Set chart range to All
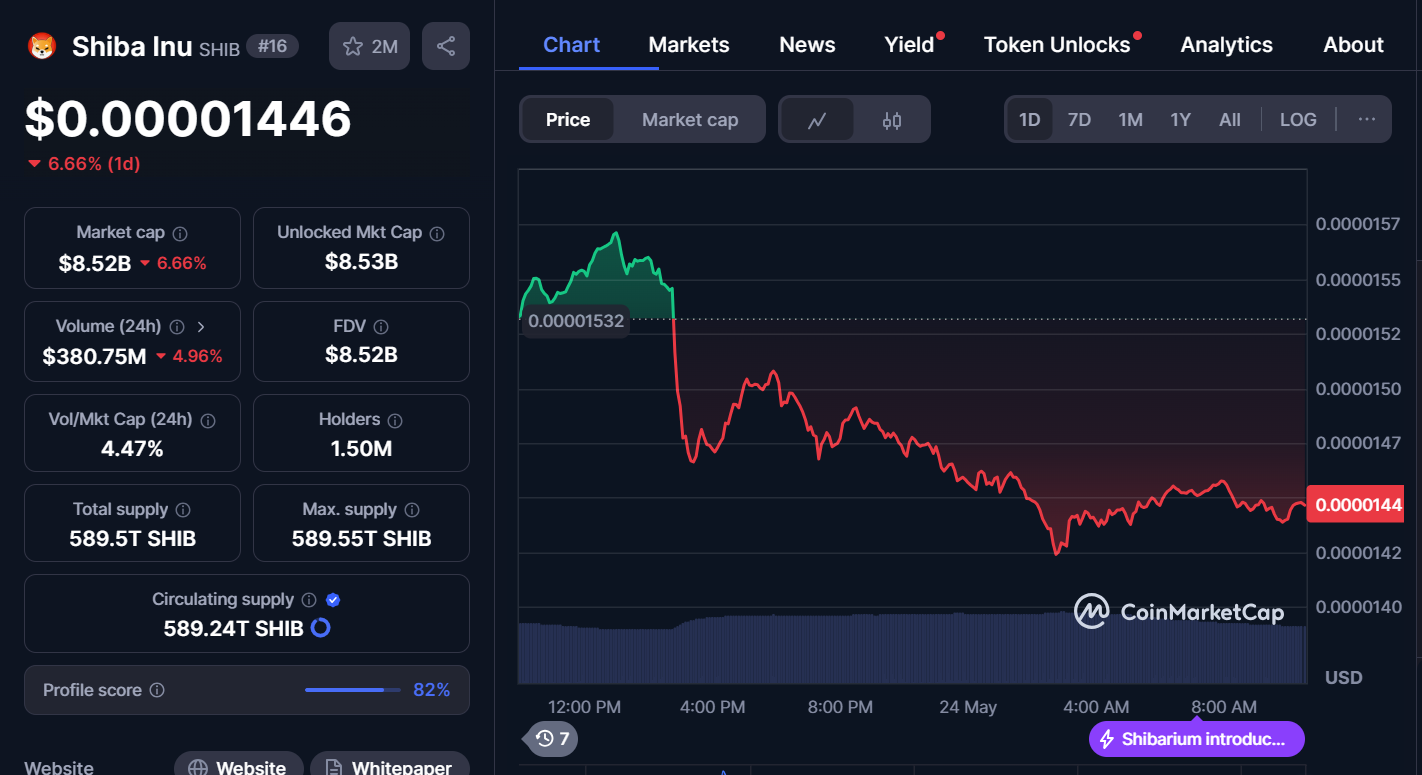The height and width of the screenshot is (775, 1422). tap(1230, 120)
